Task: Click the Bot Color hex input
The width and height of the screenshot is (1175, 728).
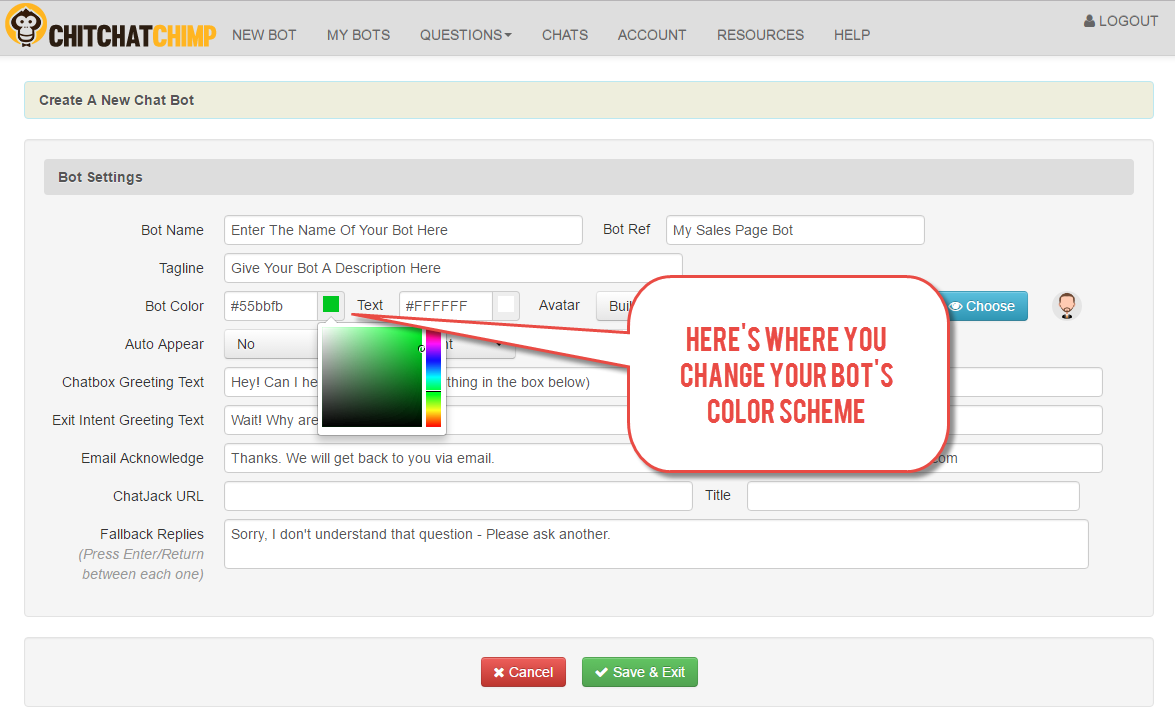Action: click(271, 306)
